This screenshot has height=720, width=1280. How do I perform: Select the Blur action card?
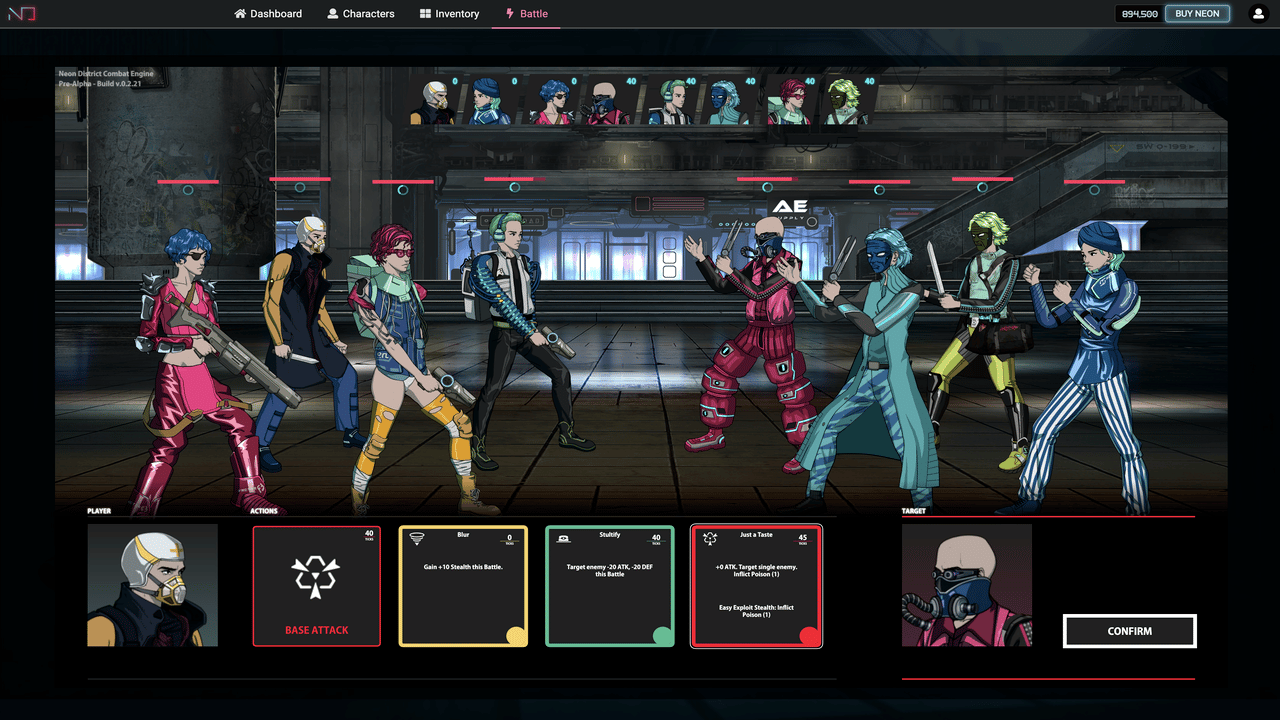[x=463, y=587]
